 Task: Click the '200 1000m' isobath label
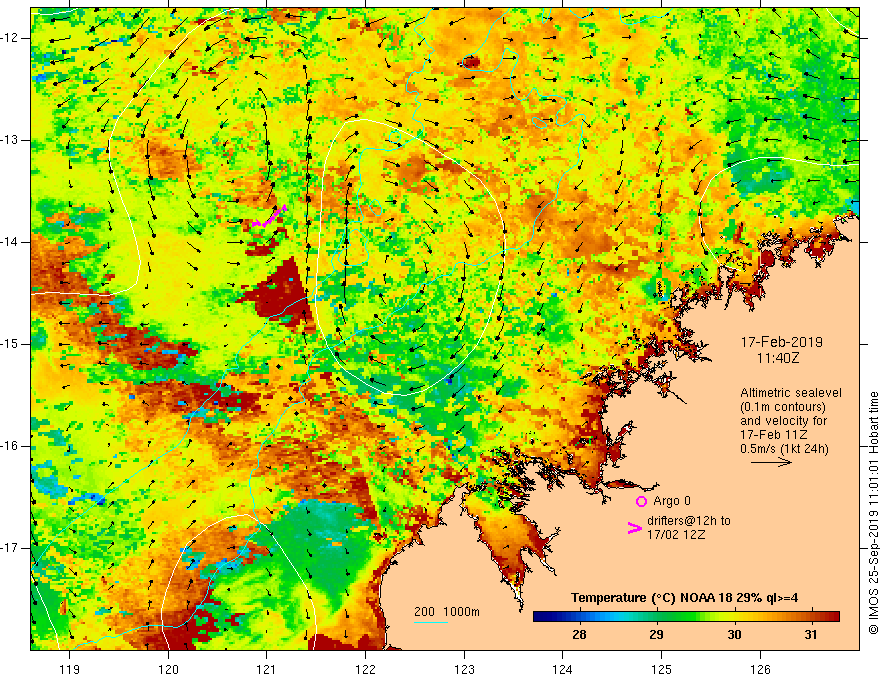(x=447, y=612)
